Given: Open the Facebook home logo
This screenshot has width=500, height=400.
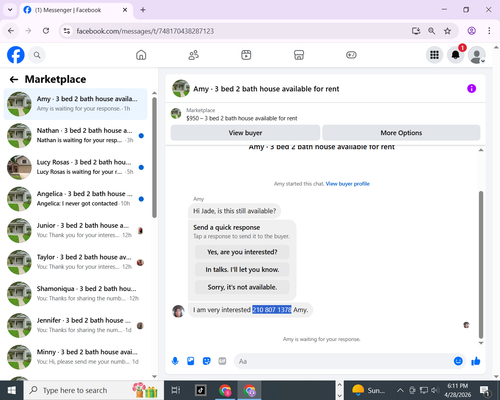Looking at the screenshot, I should point(16,55).
